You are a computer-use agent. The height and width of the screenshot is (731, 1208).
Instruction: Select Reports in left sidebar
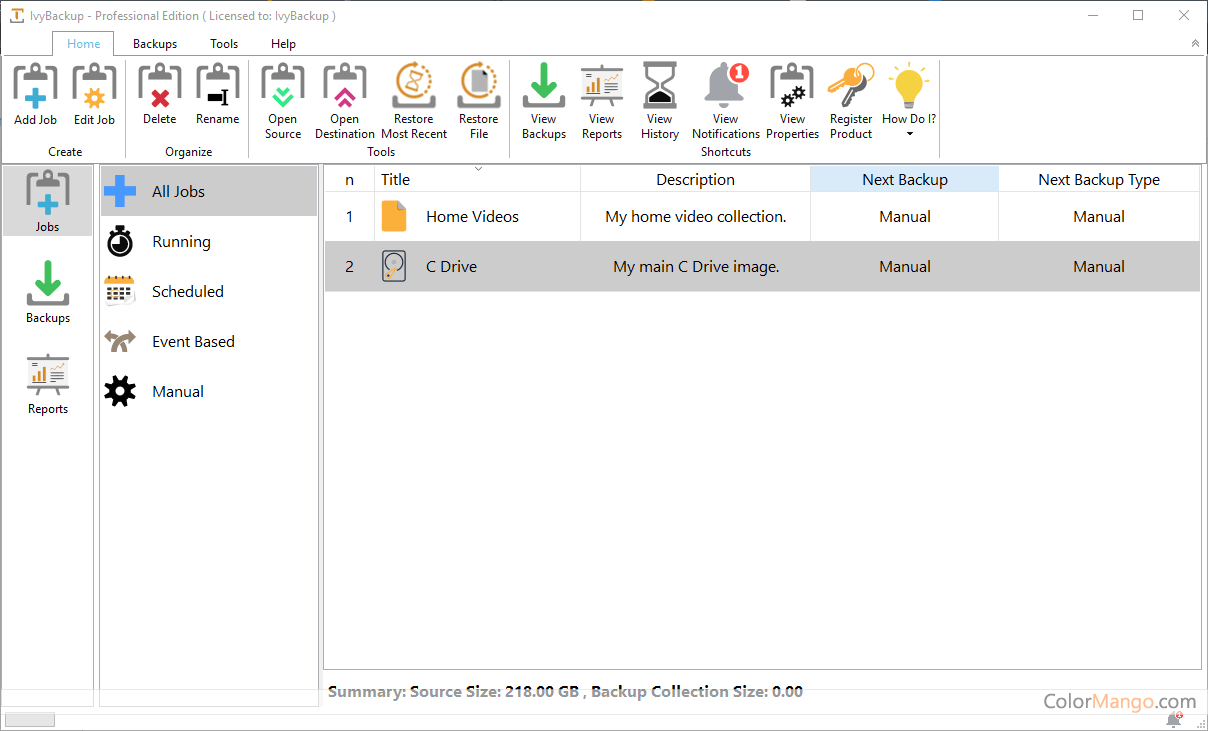click(x=48, y=384)
